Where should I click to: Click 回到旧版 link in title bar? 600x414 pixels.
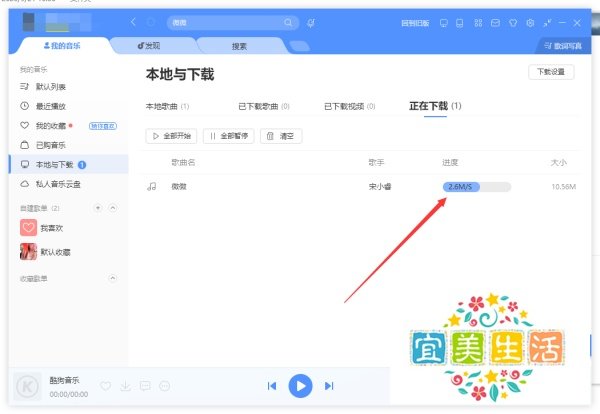click(415, 23)
